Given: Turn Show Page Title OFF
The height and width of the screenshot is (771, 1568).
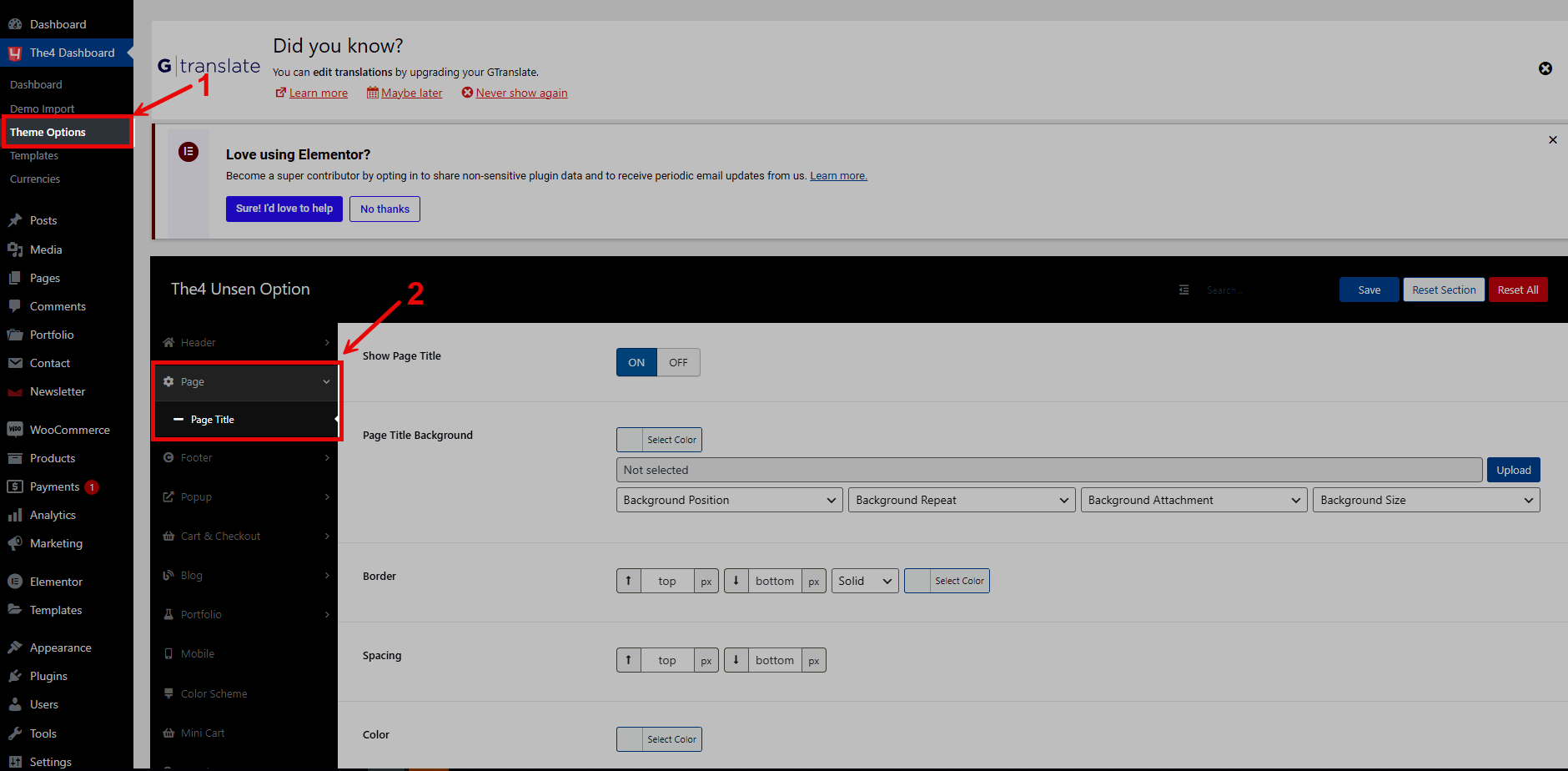Looking at the screenshot, I should click(x=678, y=362).
